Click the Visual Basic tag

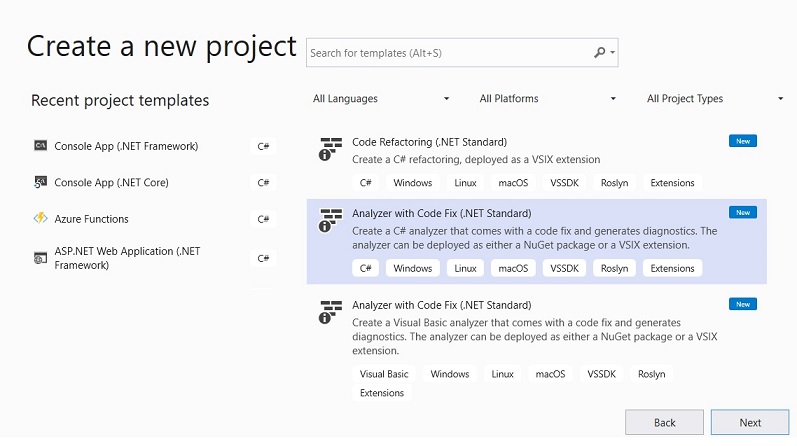(384, 374)
